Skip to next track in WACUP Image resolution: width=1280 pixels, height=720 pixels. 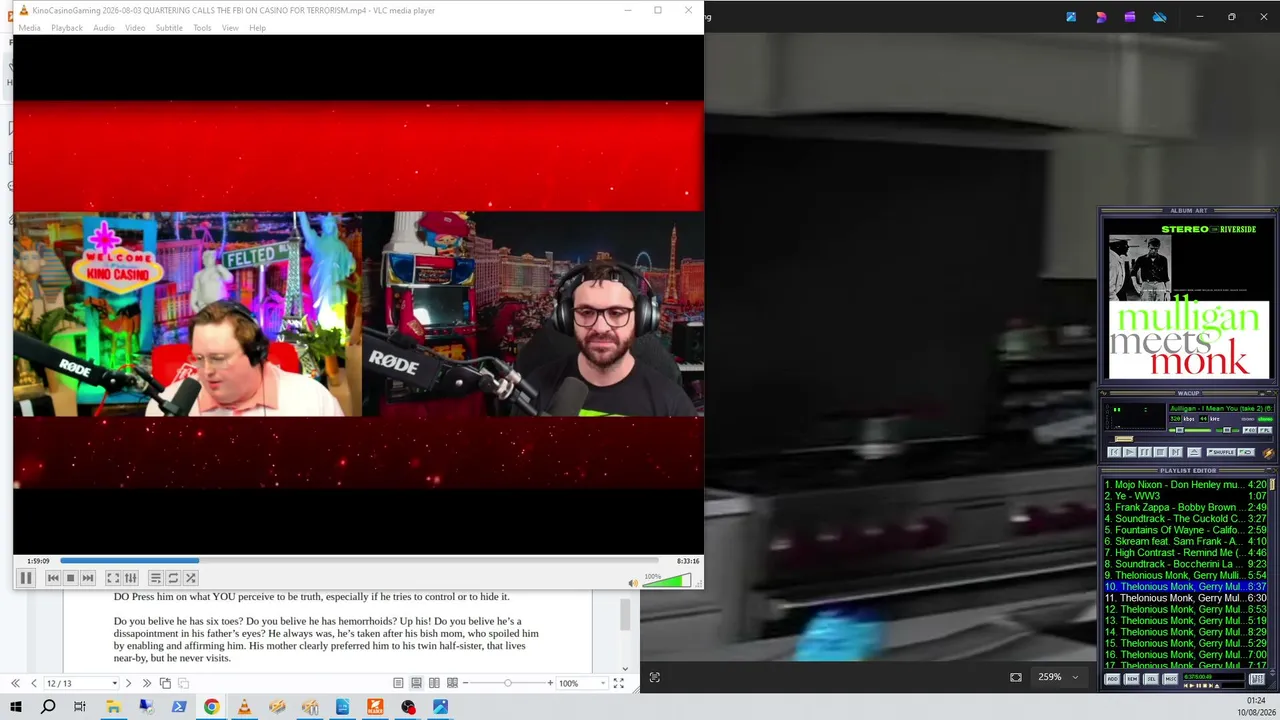(1175, 452)
